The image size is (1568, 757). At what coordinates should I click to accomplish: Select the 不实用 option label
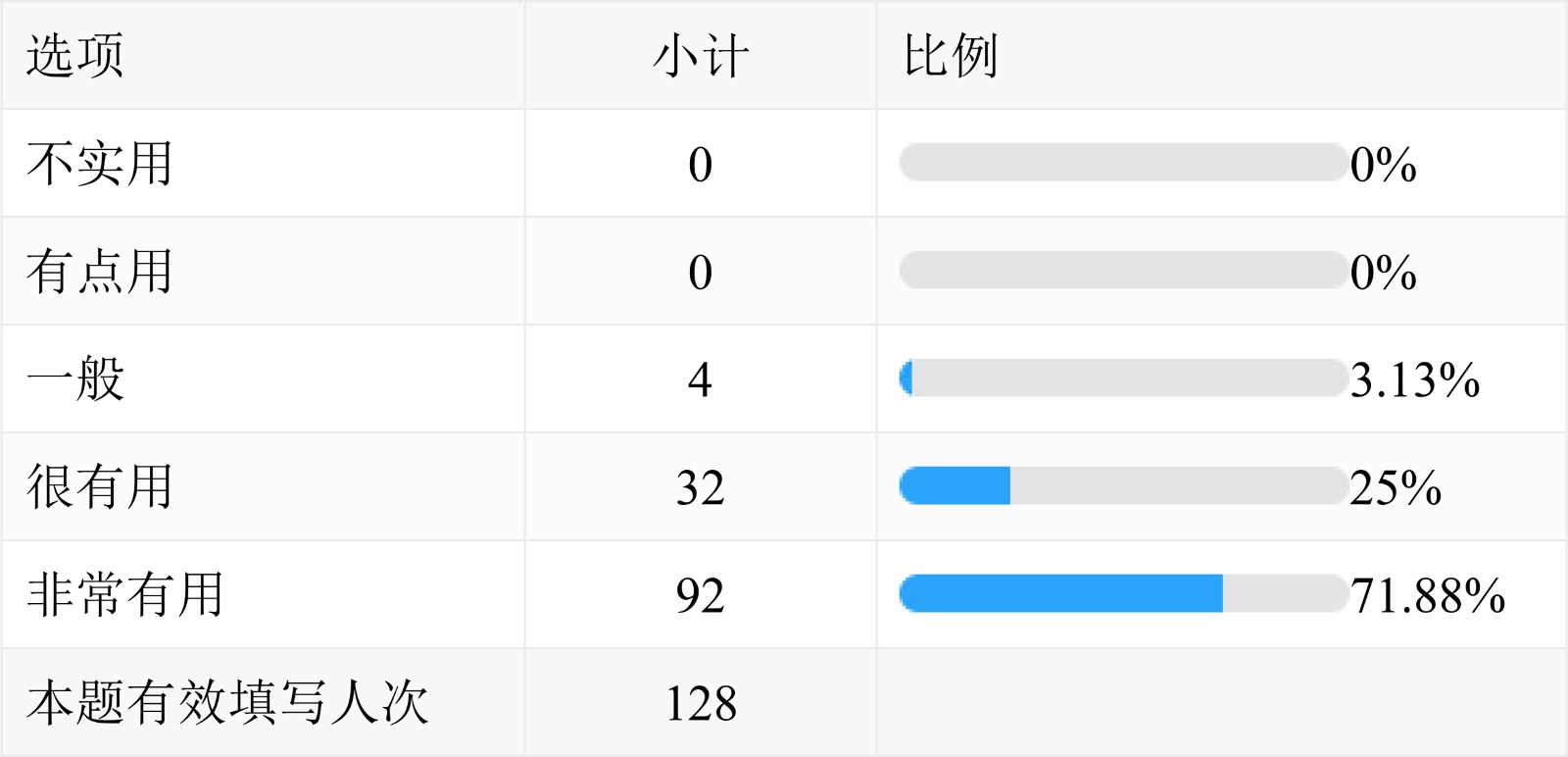(99, 164)
